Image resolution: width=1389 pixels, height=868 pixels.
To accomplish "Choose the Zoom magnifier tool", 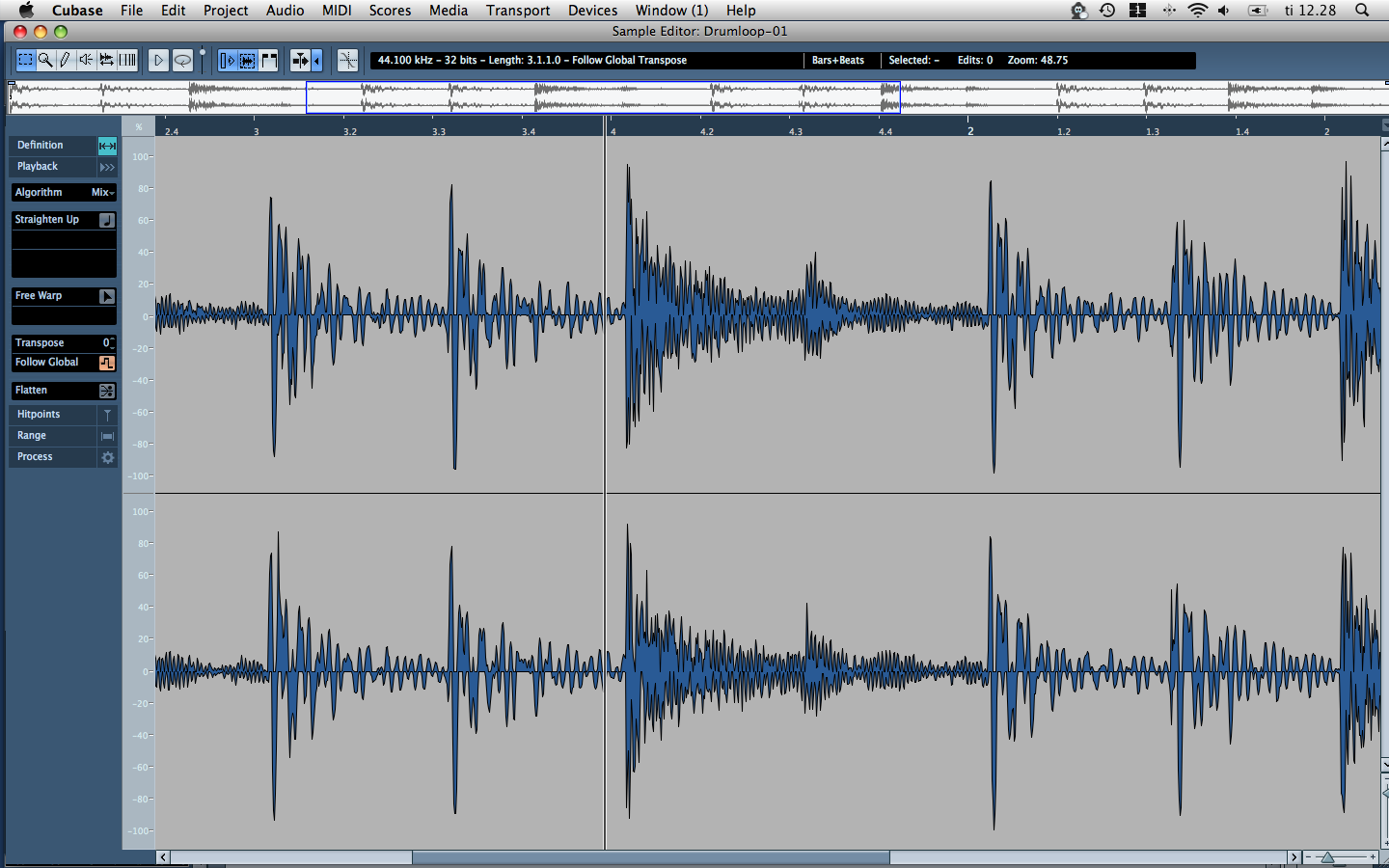I will click(45, 60).
